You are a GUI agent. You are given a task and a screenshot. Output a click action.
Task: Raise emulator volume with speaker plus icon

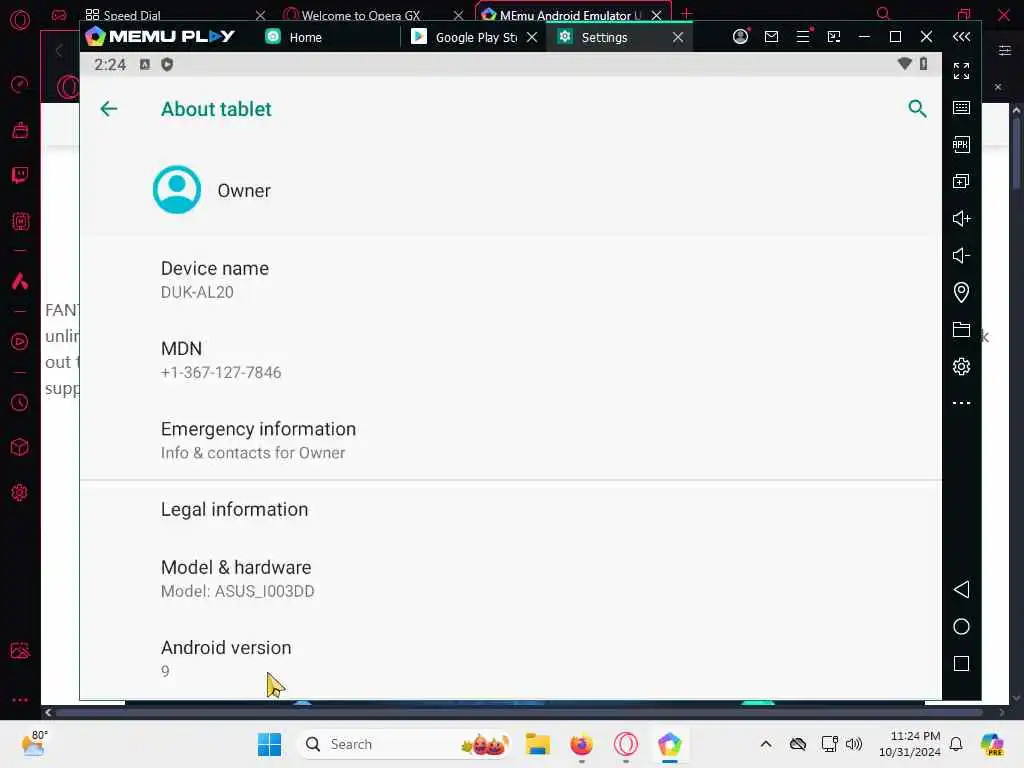[x=961, y=218]
